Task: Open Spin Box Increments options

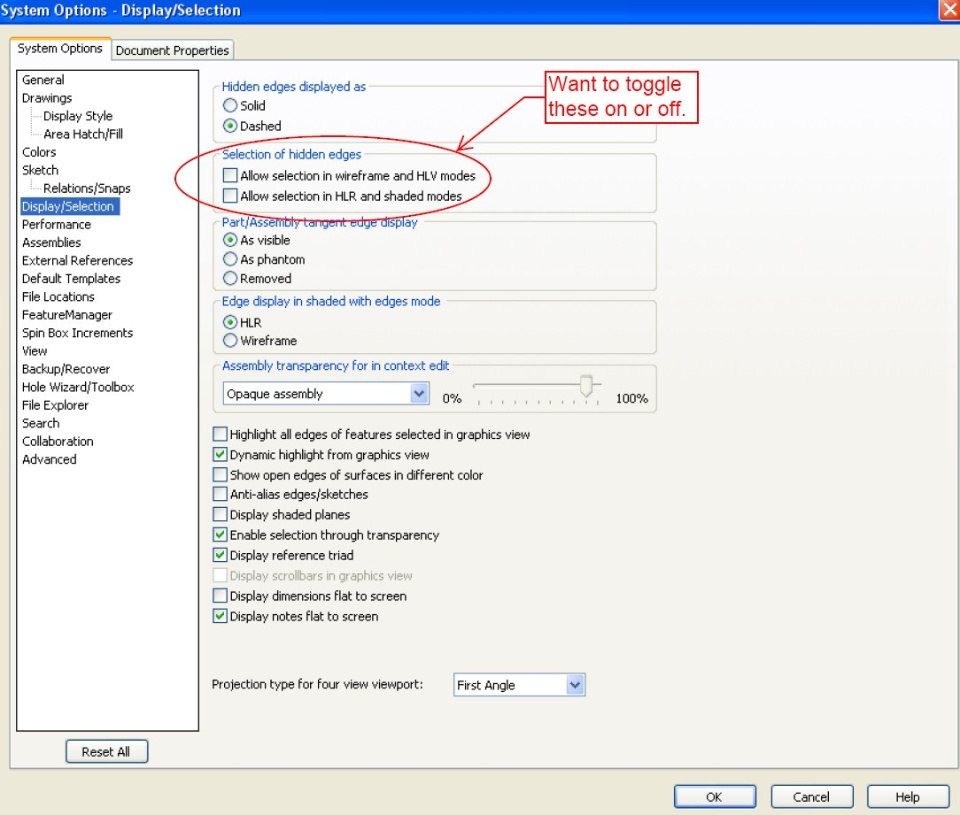Action: pos(77,333)
